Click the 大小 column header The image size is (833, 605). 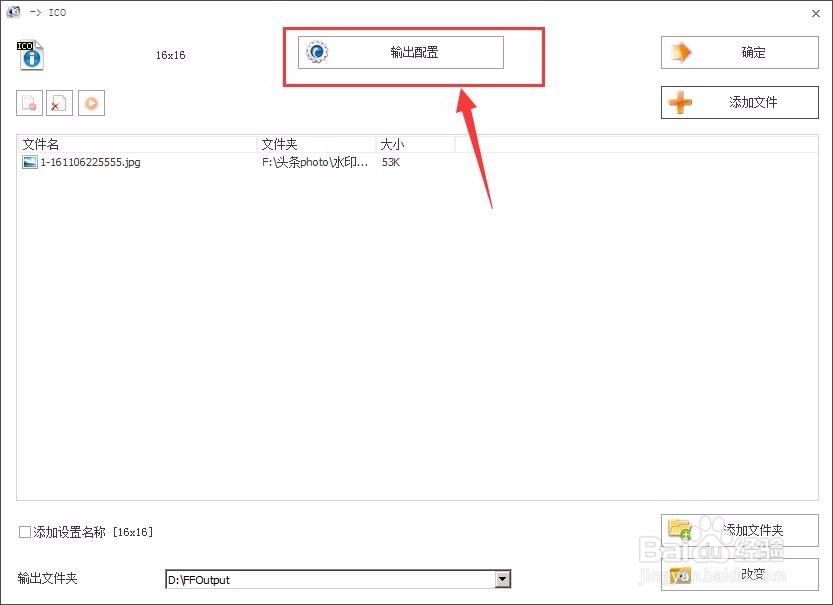(415, 144)
